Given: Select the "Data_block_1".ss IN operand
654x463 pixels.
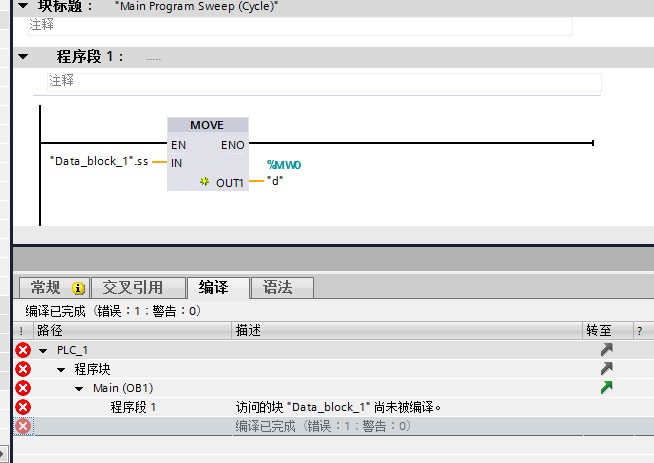Looking at the screenshot, I should tap(99, 161).
